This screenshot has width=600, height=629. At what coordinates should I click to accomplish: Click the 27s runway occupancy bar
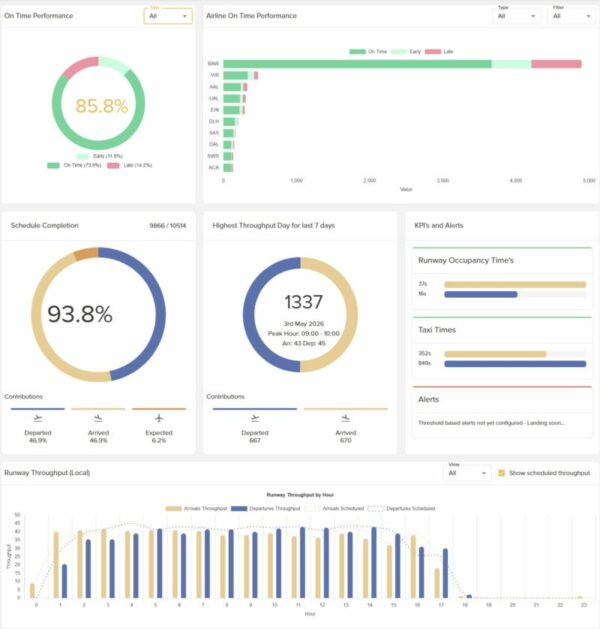pos(515,284)
